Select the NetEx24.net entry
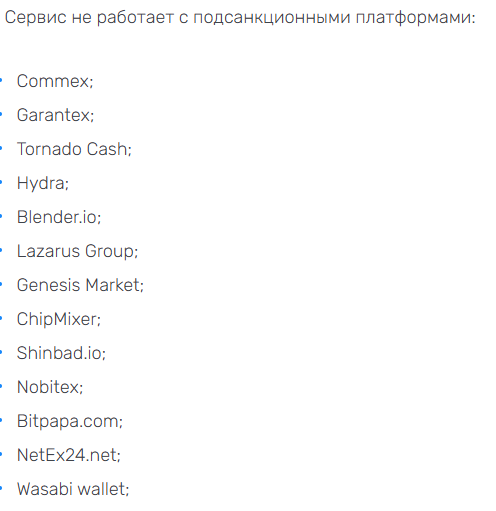Screen dimensions: 496x511 point(69,455)
